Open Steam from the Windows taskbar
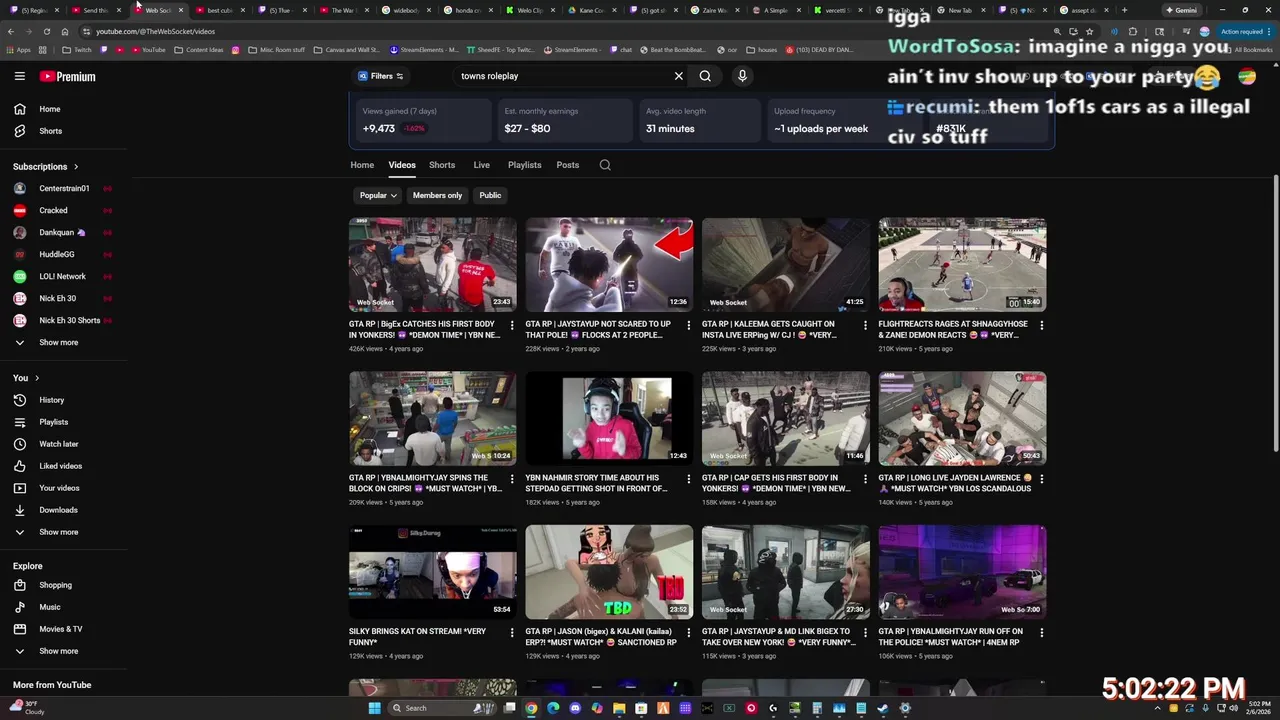This screenshot has width=1280, height=720. (x=883, y=708)
